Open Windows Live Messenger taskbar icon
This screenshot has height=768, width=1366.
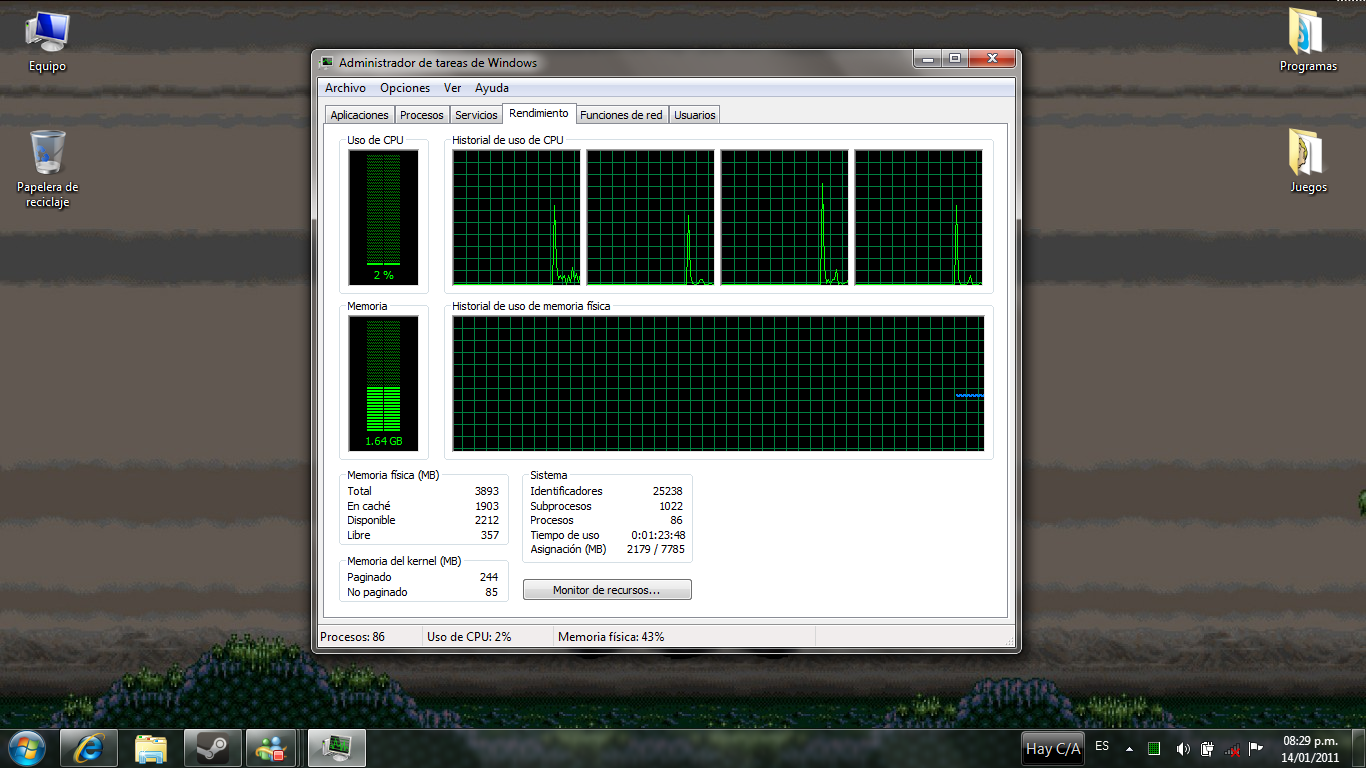pos(271,748)
